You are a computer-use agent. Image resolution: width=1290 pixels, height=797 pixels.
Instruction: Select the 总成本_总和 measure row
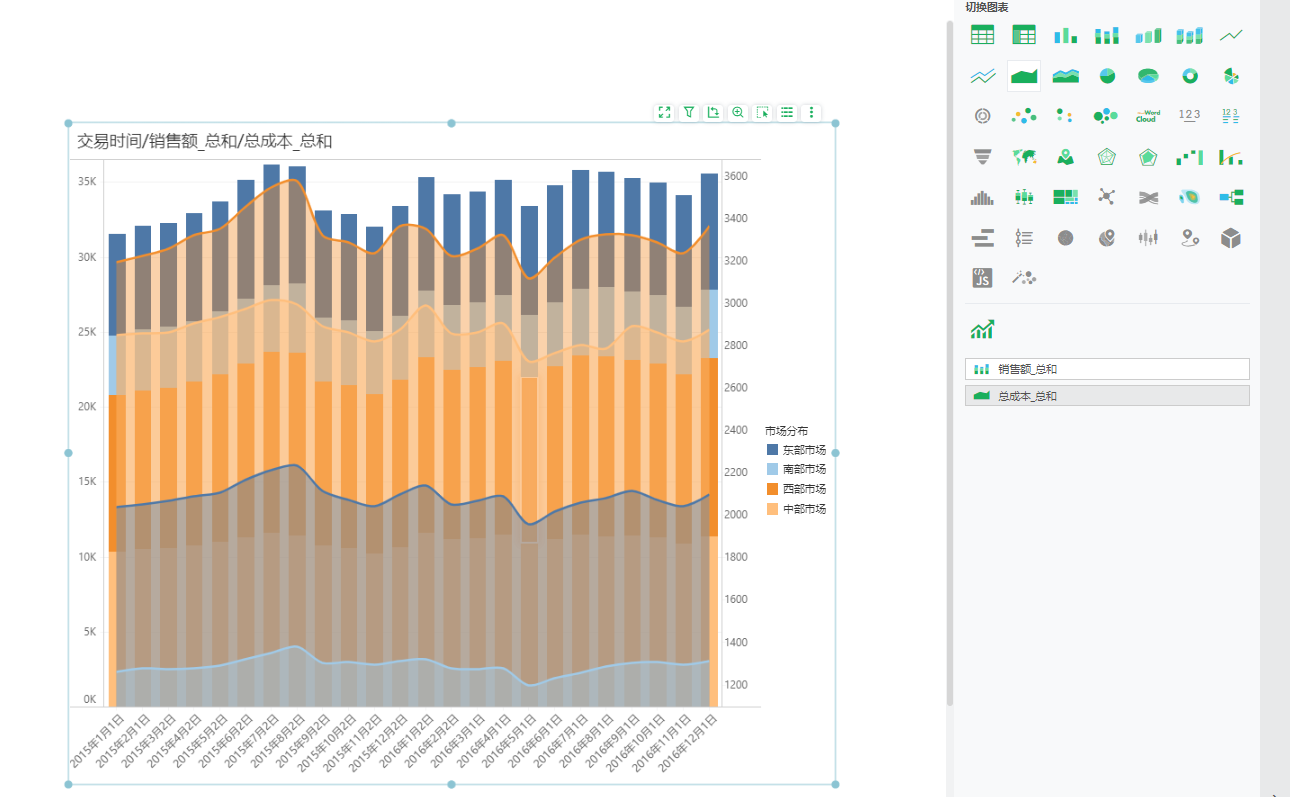(1107, 396)
